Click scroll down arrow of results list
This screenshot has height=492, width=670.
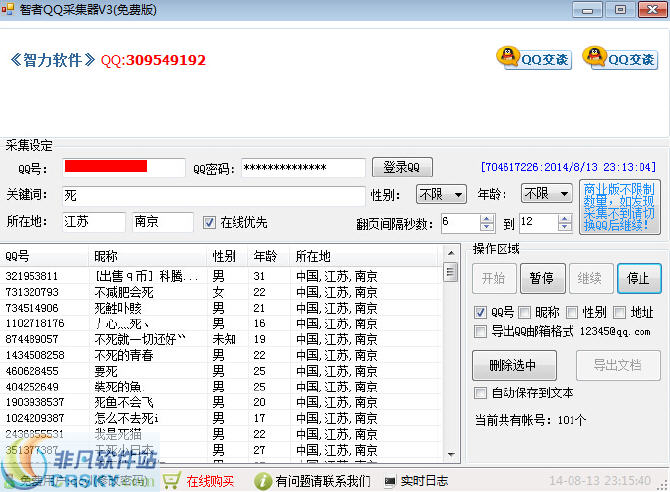point(451,454)
